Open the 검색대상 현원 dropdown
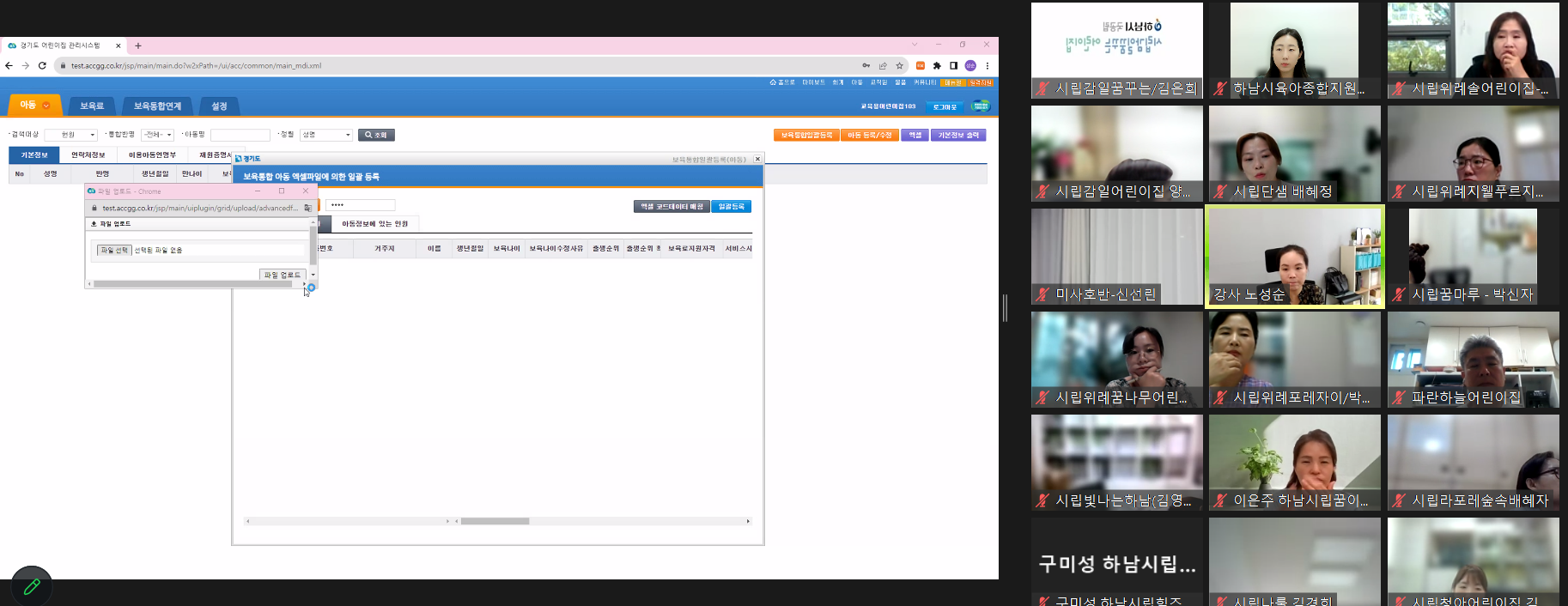 pyautogui.click(x=70, y=135)
